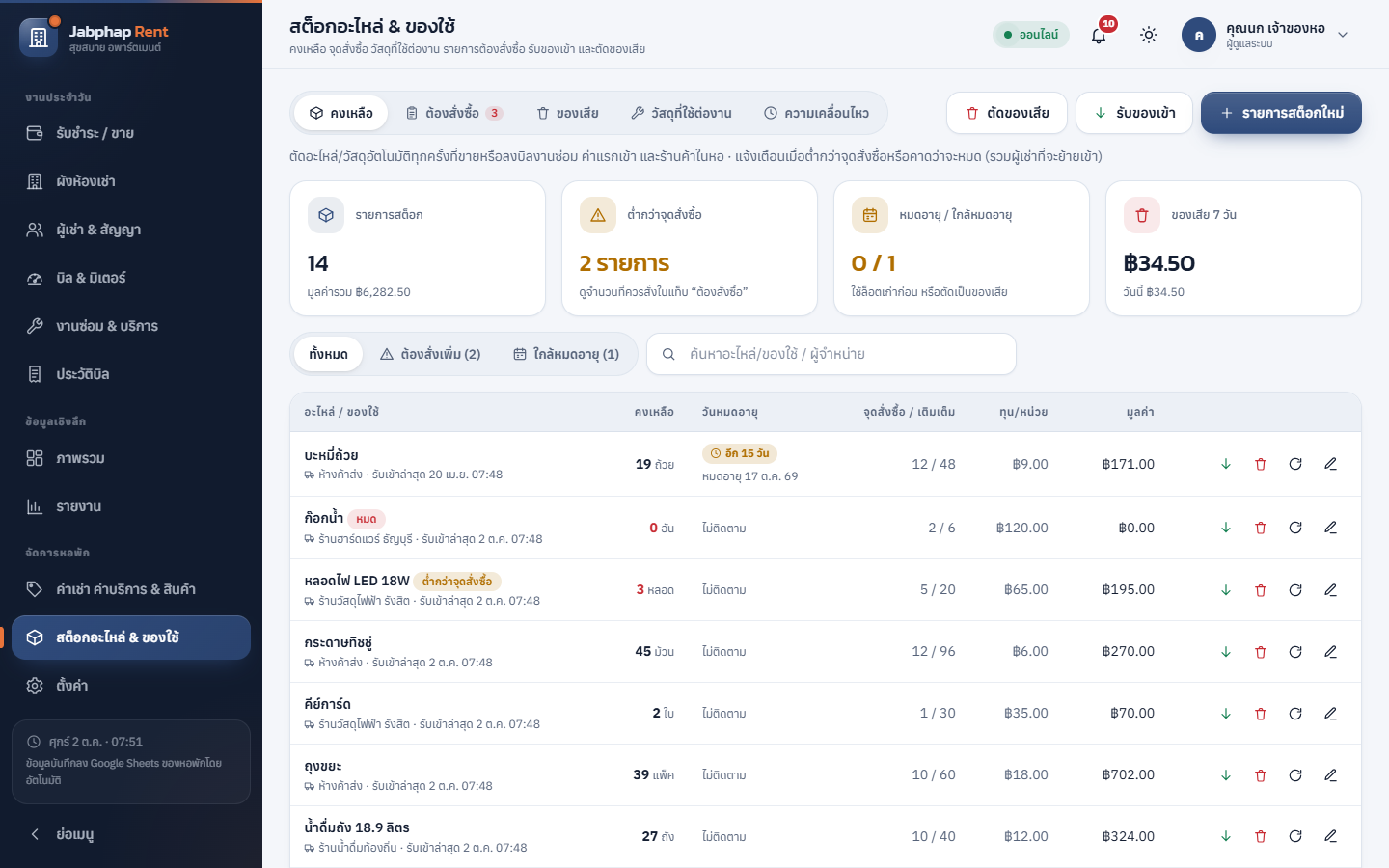
Task: Filter by ใกล้หมดอายุ (1)
Action: [566, 354]
